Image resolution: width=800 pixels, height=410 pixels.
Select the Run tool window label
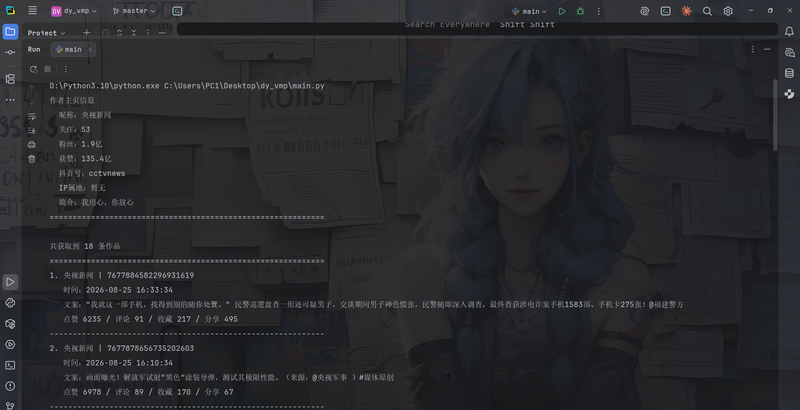point(34,49)
